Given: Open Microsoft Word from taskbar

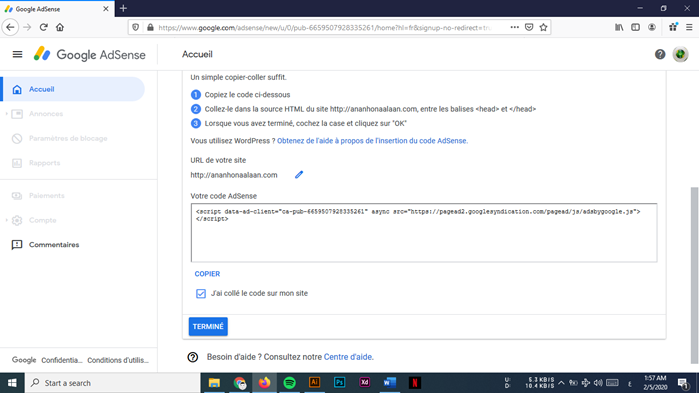Looking at the screenshot, I should [390, 383].
